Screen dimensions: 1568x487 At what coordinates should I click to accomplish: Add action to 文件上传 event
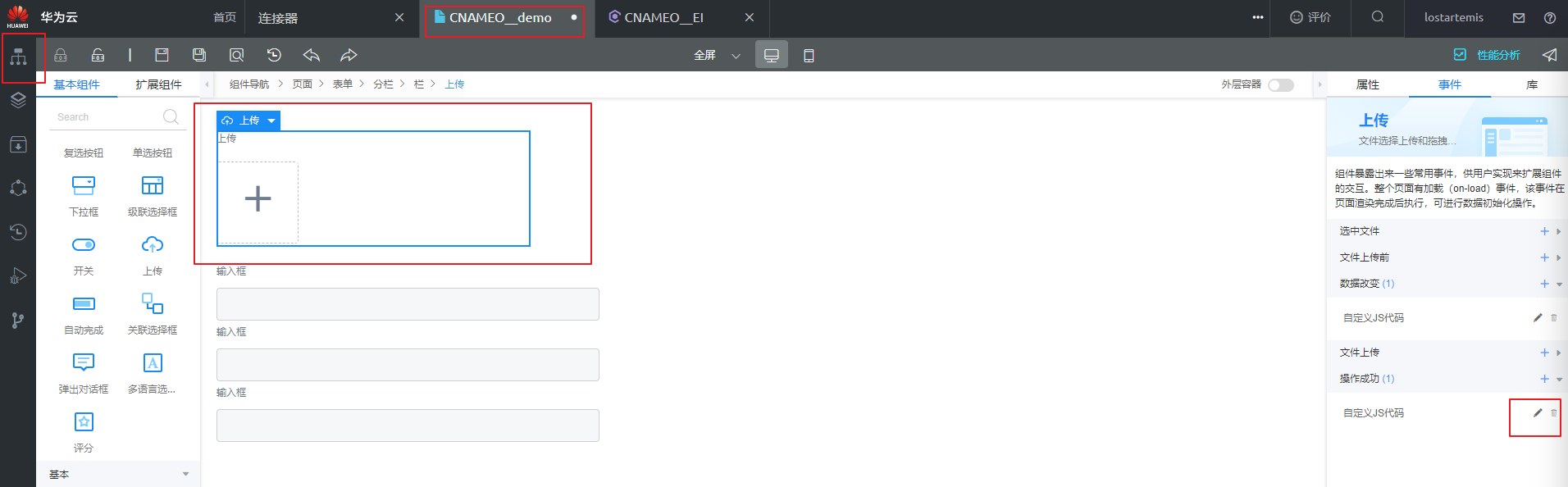[x=1544, y=353]
